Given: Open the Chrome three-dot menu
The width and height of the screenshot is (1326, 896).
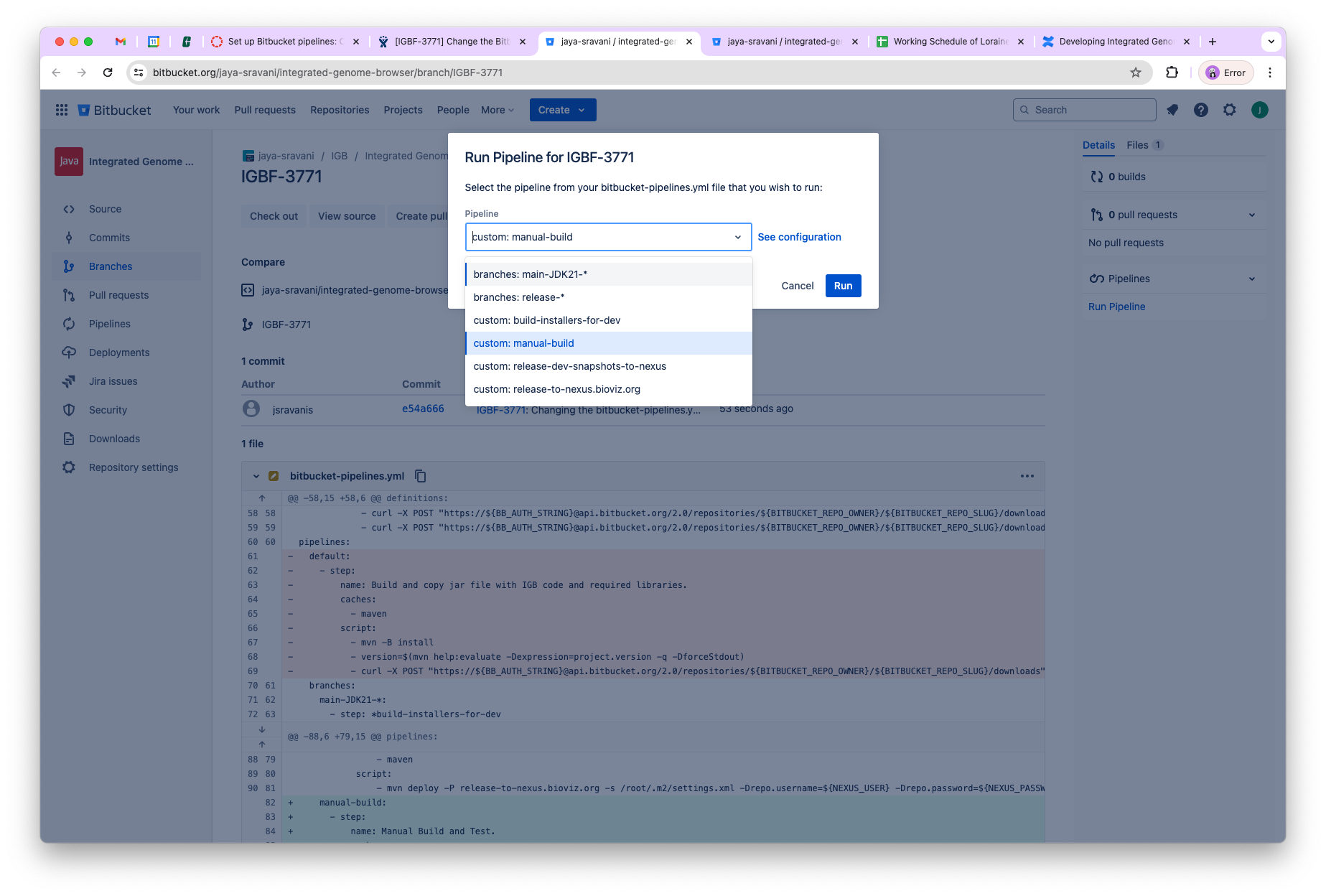Looking at the screenshot, I should point(1270,73).
